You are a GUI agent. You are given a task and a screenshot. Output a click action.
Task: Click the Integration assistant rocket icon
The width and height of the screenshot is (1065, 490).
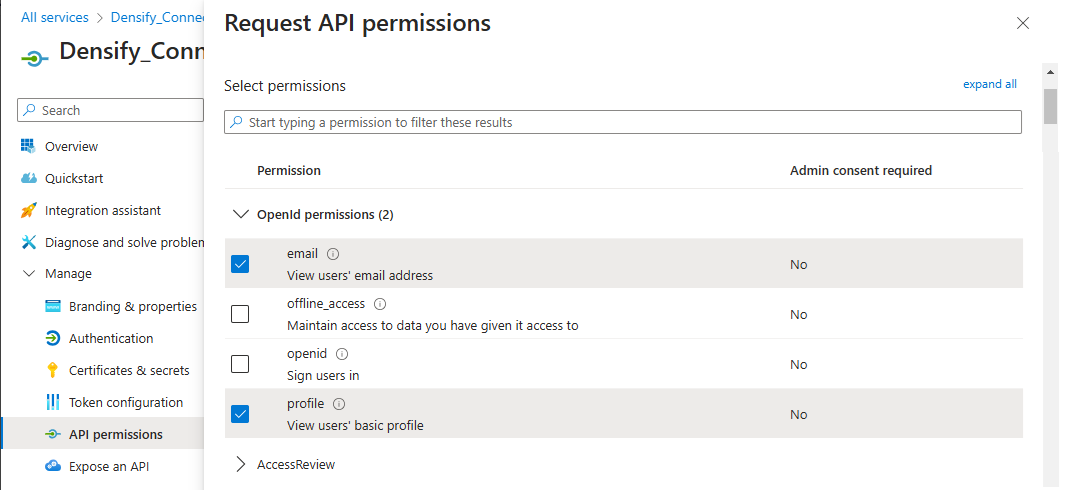(28, 211)
